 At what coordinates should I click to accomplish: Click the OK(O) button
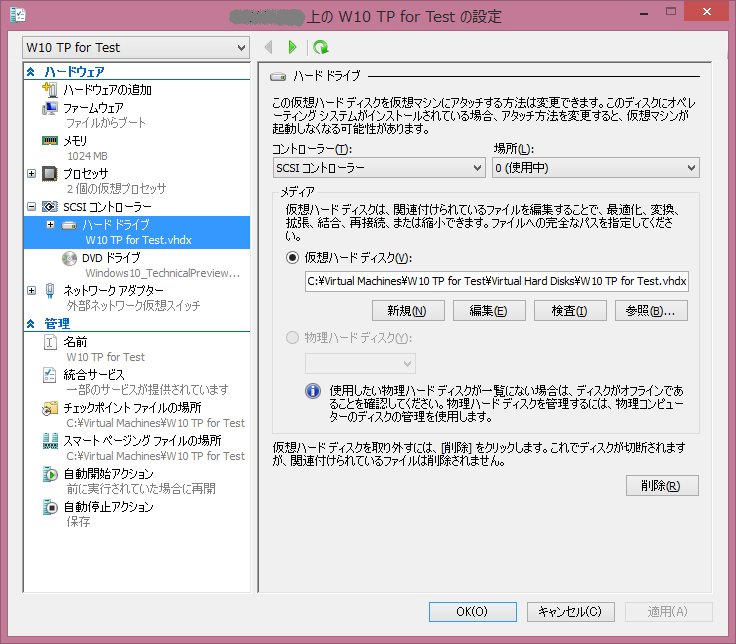point(472,612)
